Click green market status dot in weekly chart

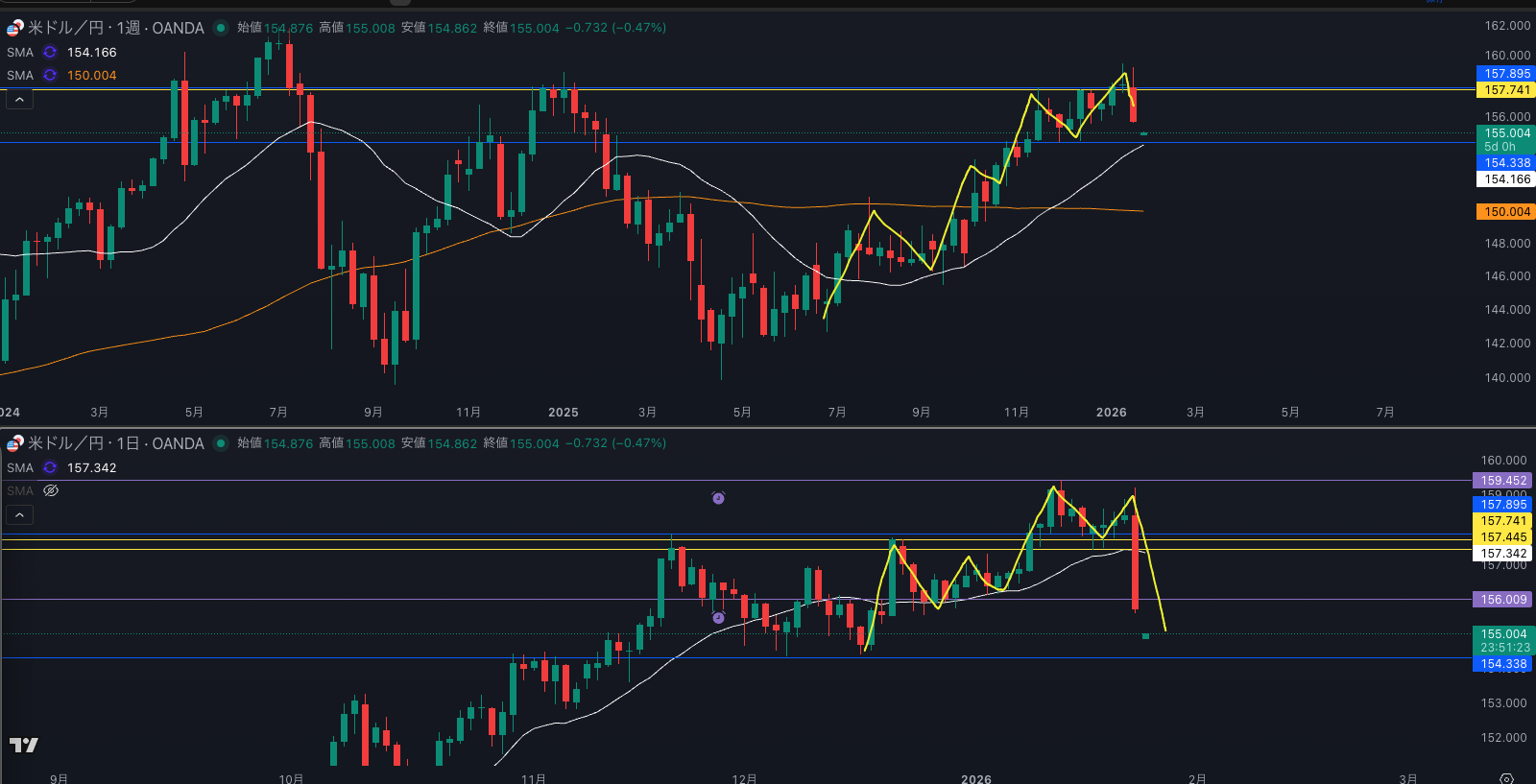[221, 28]
